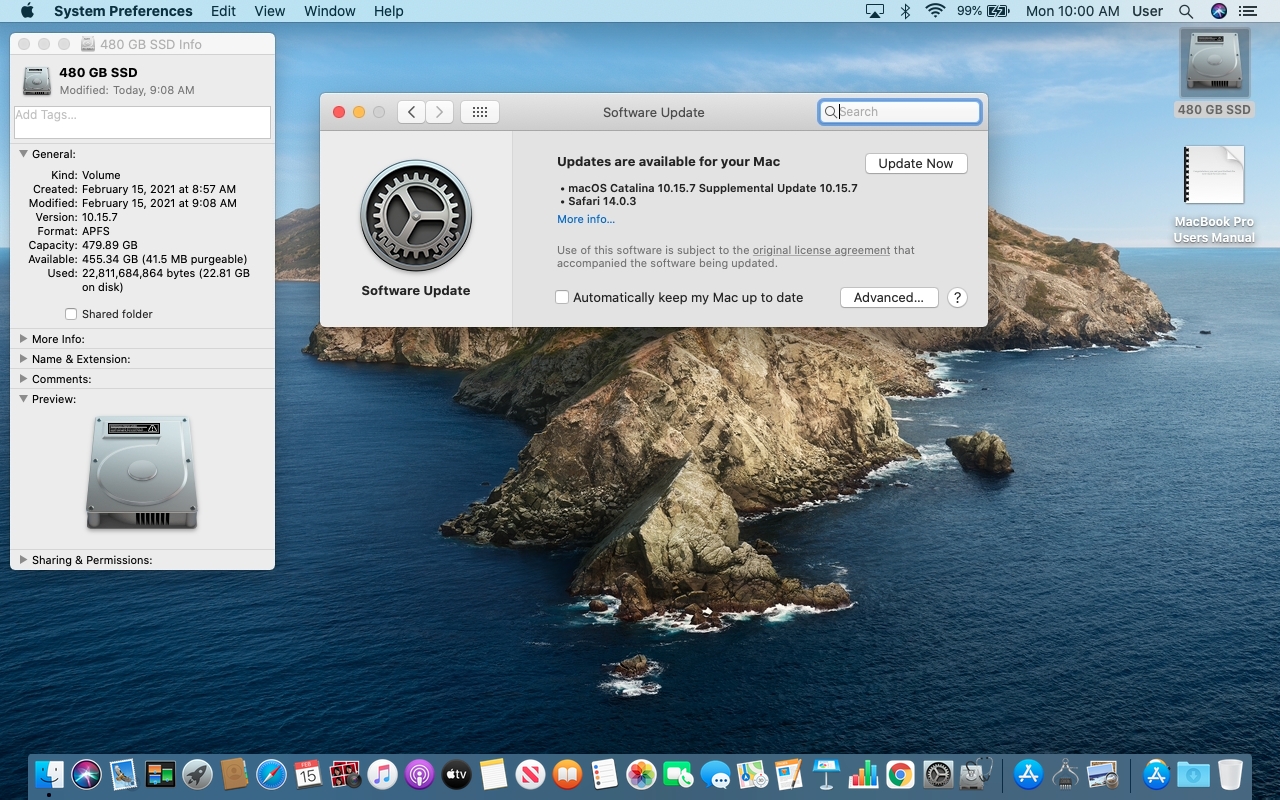Open the Mail stamp icon in Dock
The width and height of the screenshot is (1280, 800).
pyautogui.click(x=123, y=774)
